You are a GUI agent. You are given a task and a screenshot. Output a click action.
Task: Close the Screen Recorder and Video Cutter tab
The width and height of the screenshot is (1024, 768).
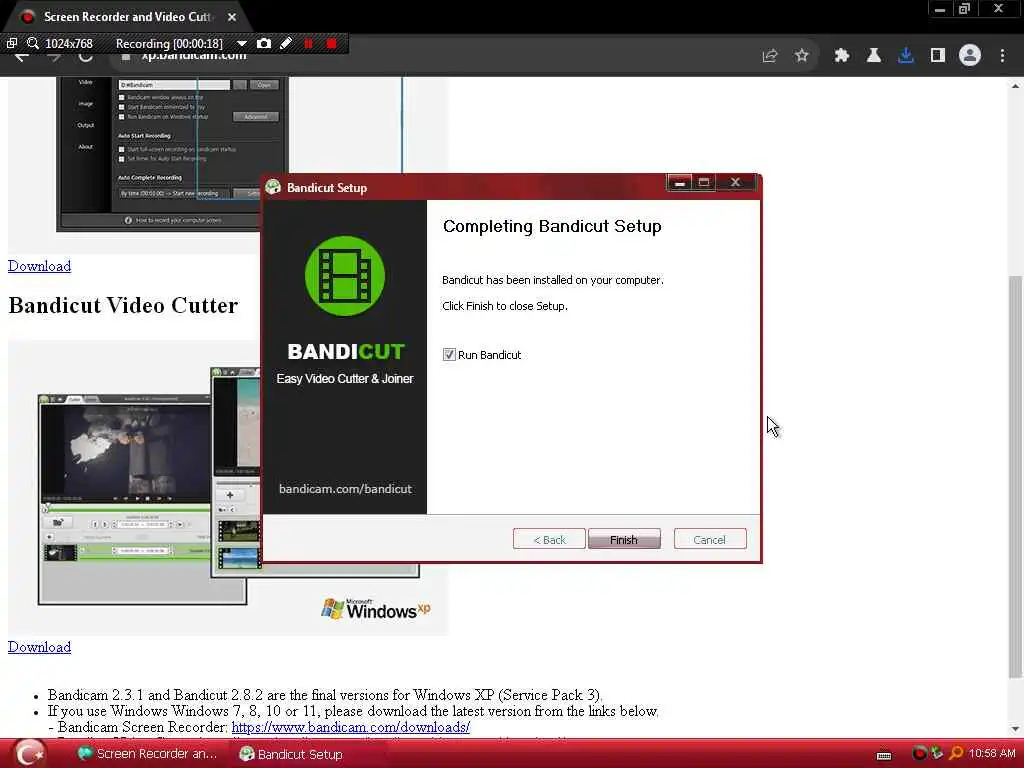232,17
